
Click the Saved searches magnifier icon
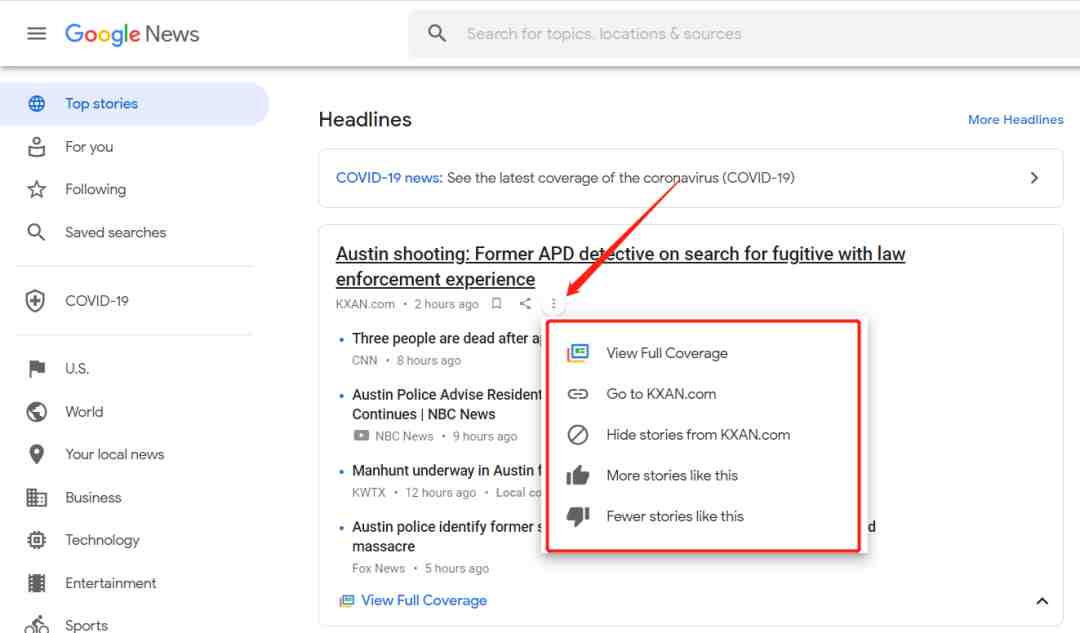pyautogui.click(x=36, y=233)
